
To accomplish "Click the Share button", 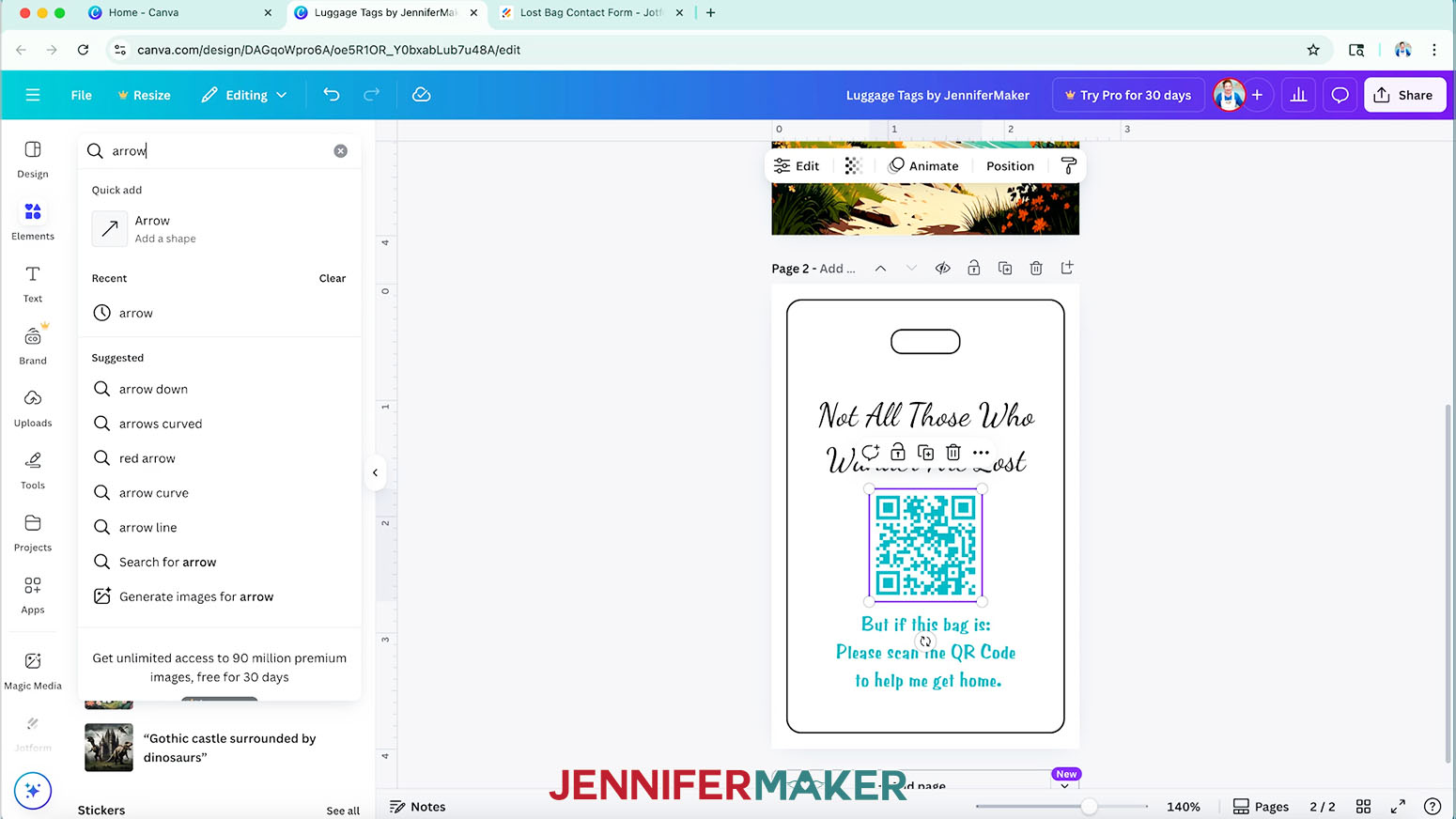I will pyautogui.click(x=1404, y=95).
